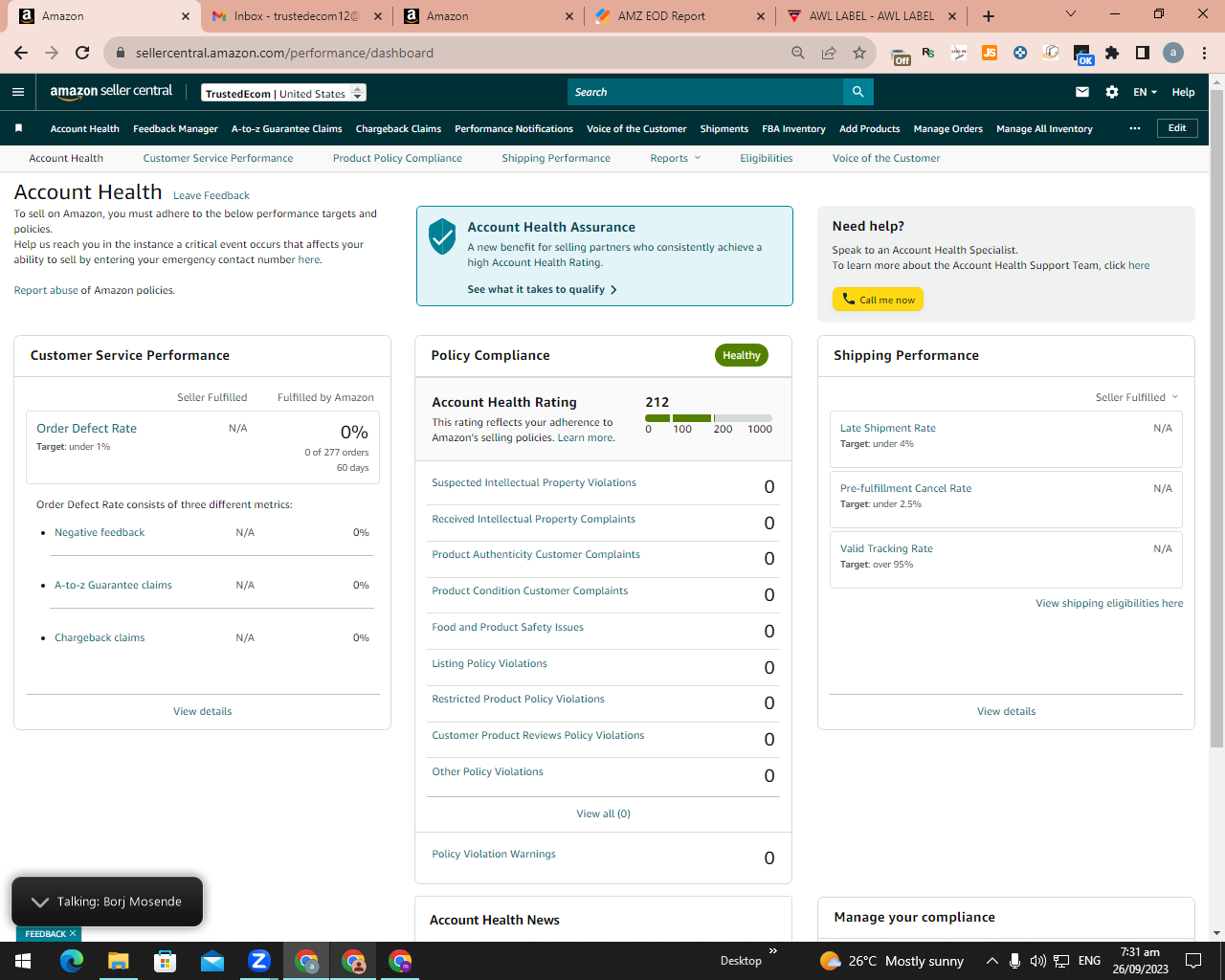Screen dimensions: 1225x980
Task: Click the Healthy status badge
Action: click(x=742, y=355)
